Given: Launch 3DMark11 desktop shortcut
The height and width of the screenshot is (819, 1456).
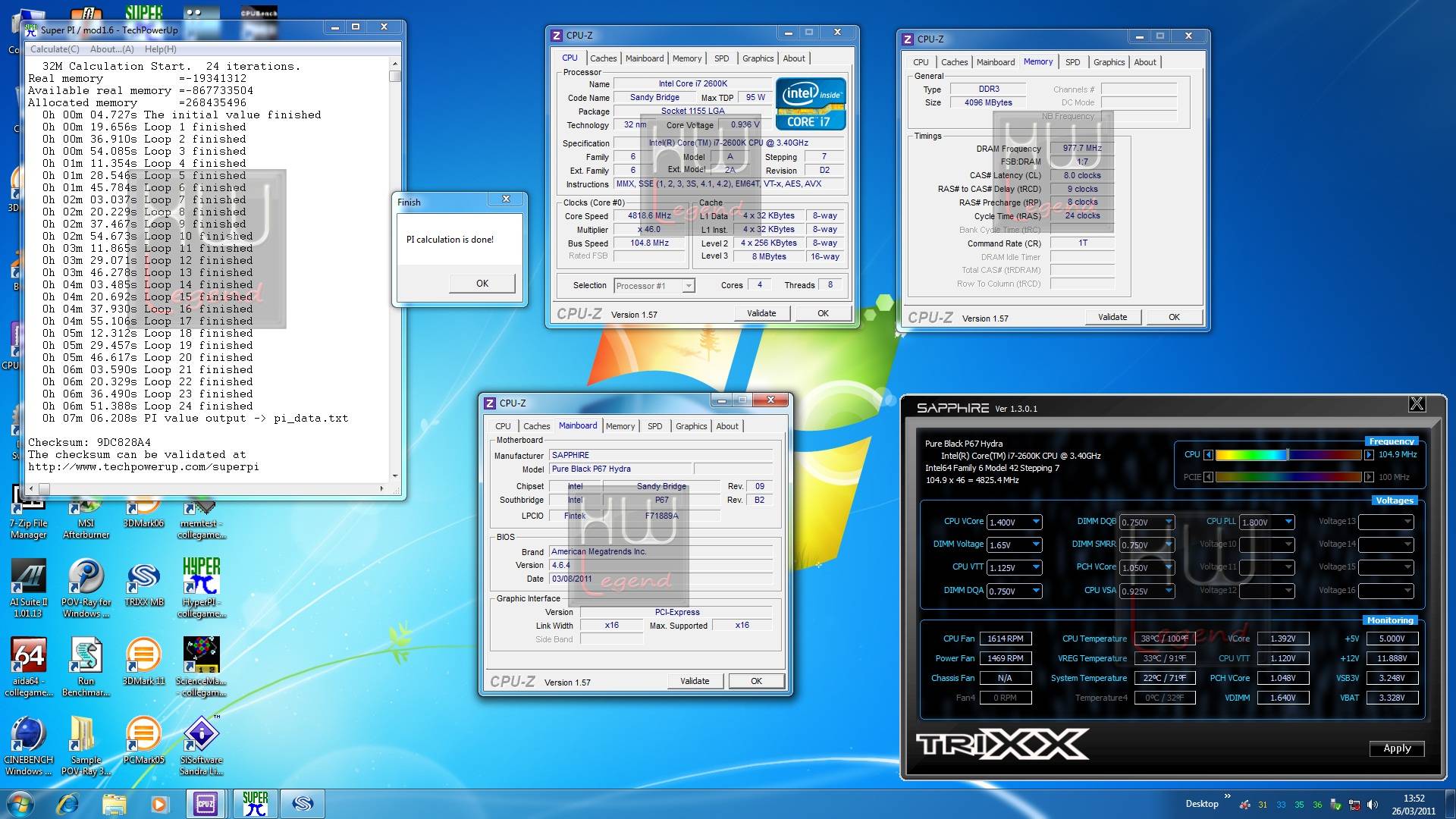Looking at the screenshot, I should tap(143, 661).
